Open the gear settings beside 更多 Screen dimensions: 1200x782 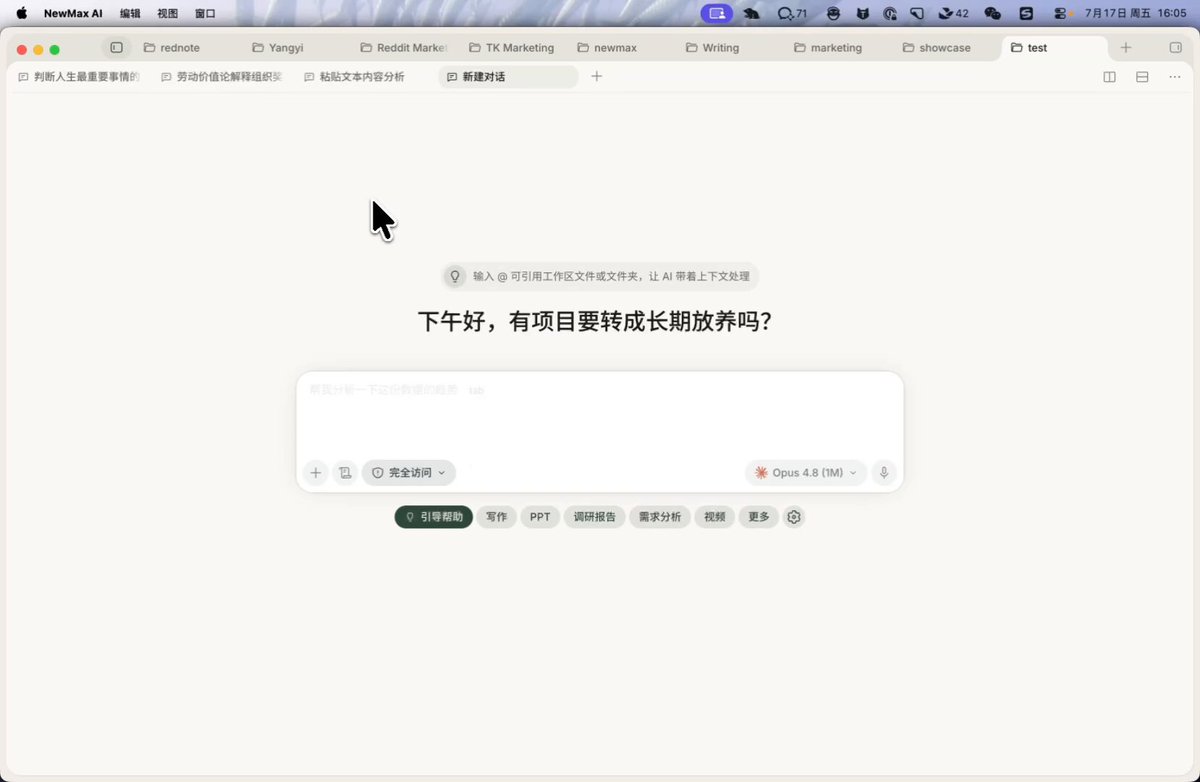click(794, 517)
